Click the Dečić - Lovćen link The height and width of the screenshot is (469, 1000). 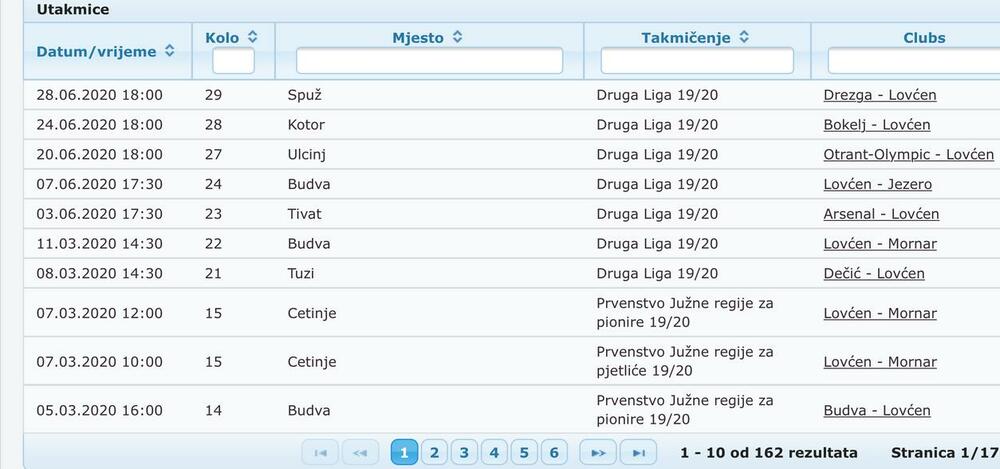click(873, 273)
